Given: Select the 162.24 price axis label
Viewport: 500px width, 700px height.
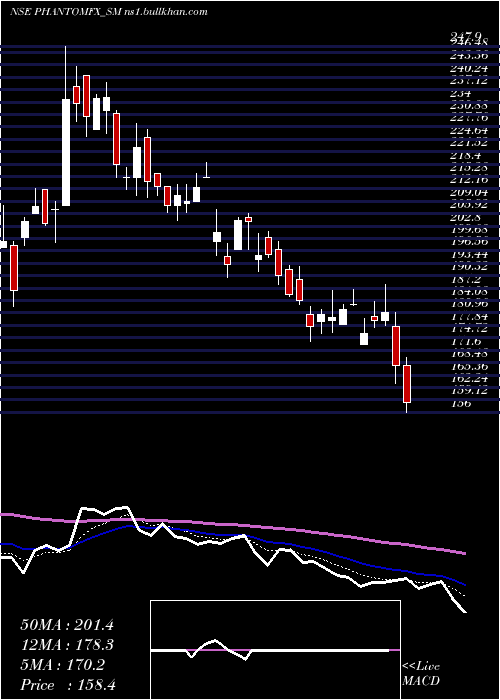Looking at the screenshot, I should click(469, 379).
